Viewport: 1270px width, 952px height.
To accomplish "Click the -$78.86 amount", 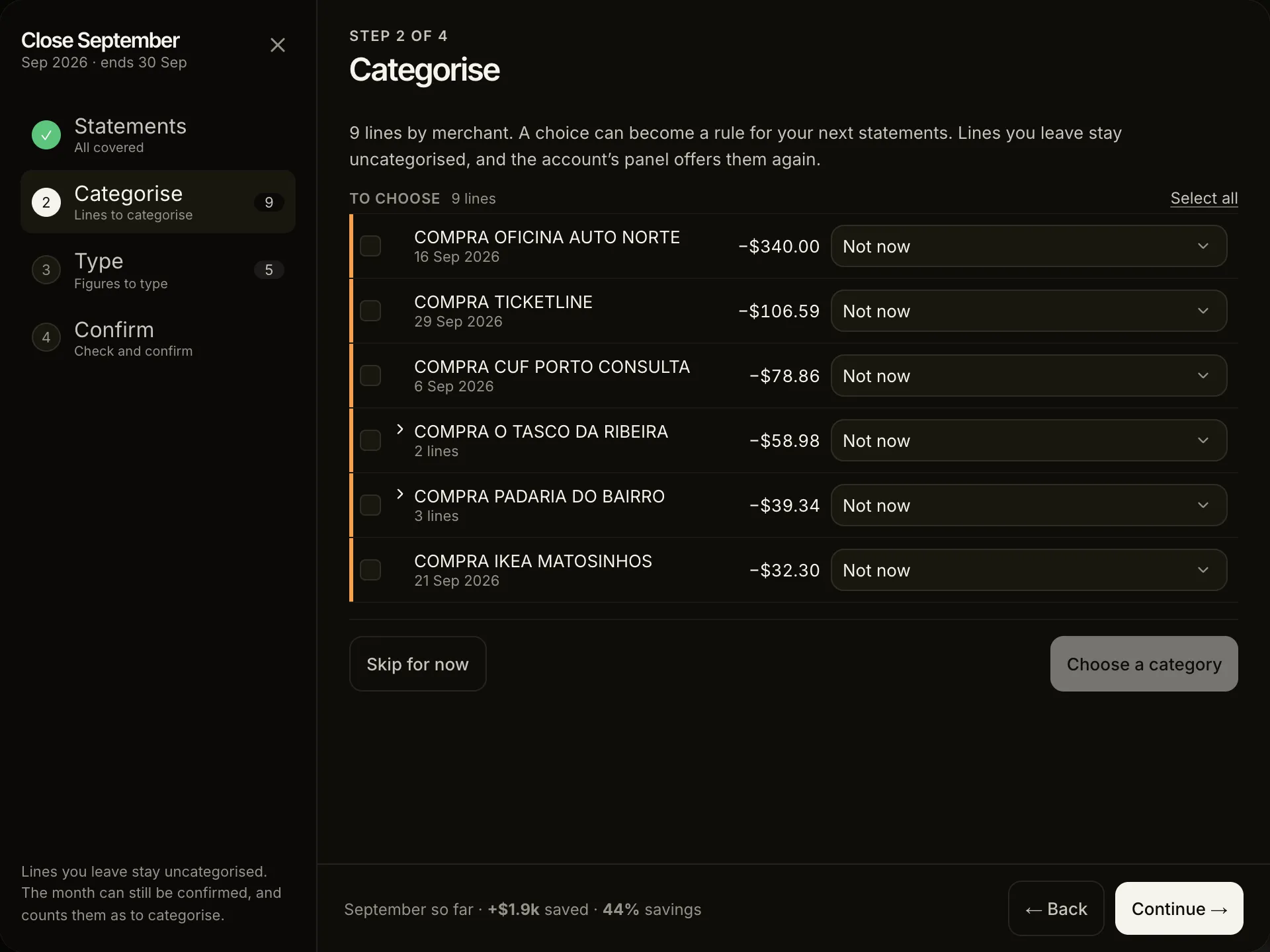I will (784, 376).
